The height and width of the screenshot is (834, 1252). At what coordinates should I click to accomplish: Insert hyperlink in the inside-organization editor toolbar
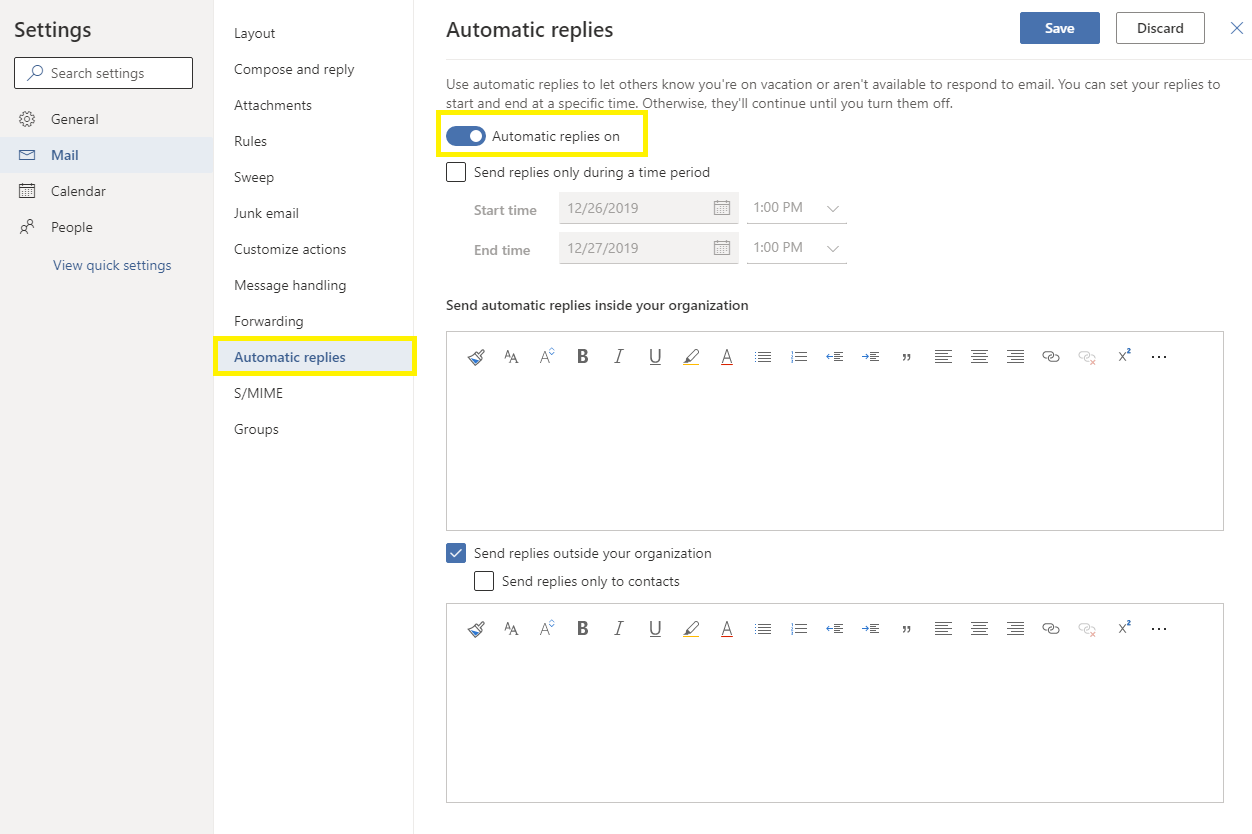coord(1050,357)
